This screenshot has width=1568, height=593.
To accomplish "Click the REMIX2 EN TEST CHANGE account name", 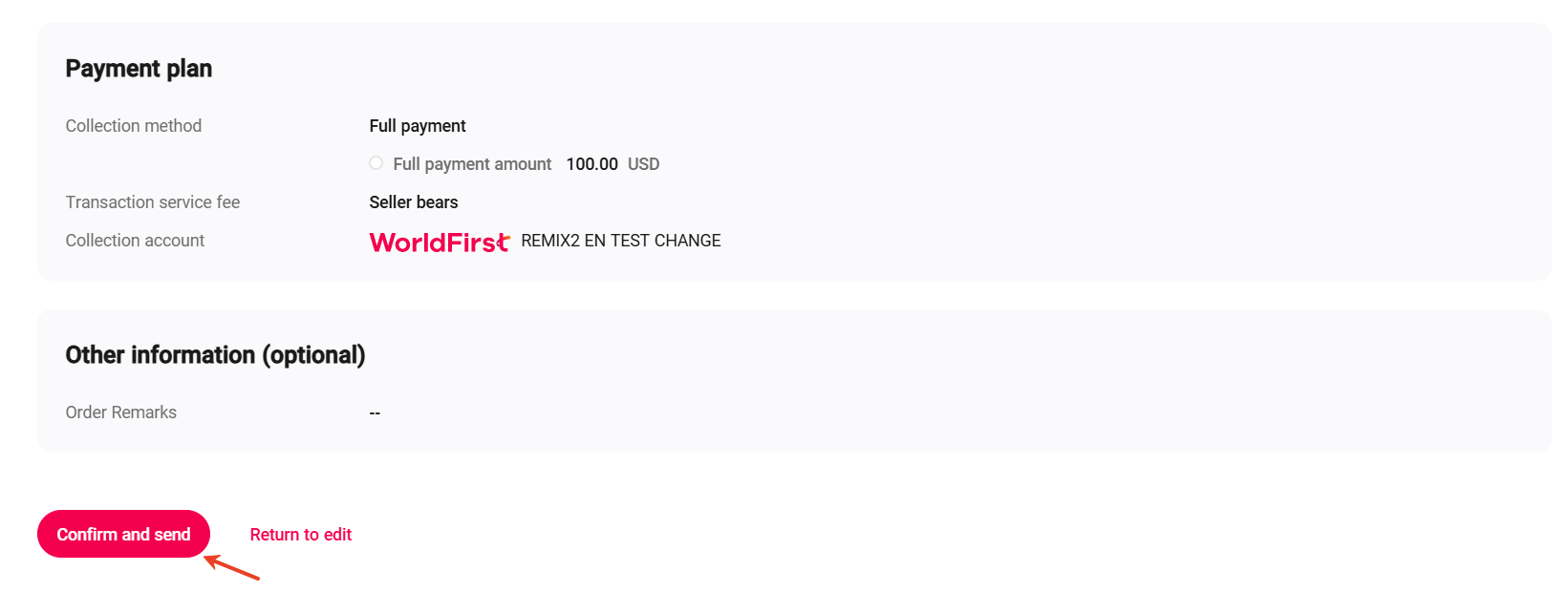I will 620,240.
